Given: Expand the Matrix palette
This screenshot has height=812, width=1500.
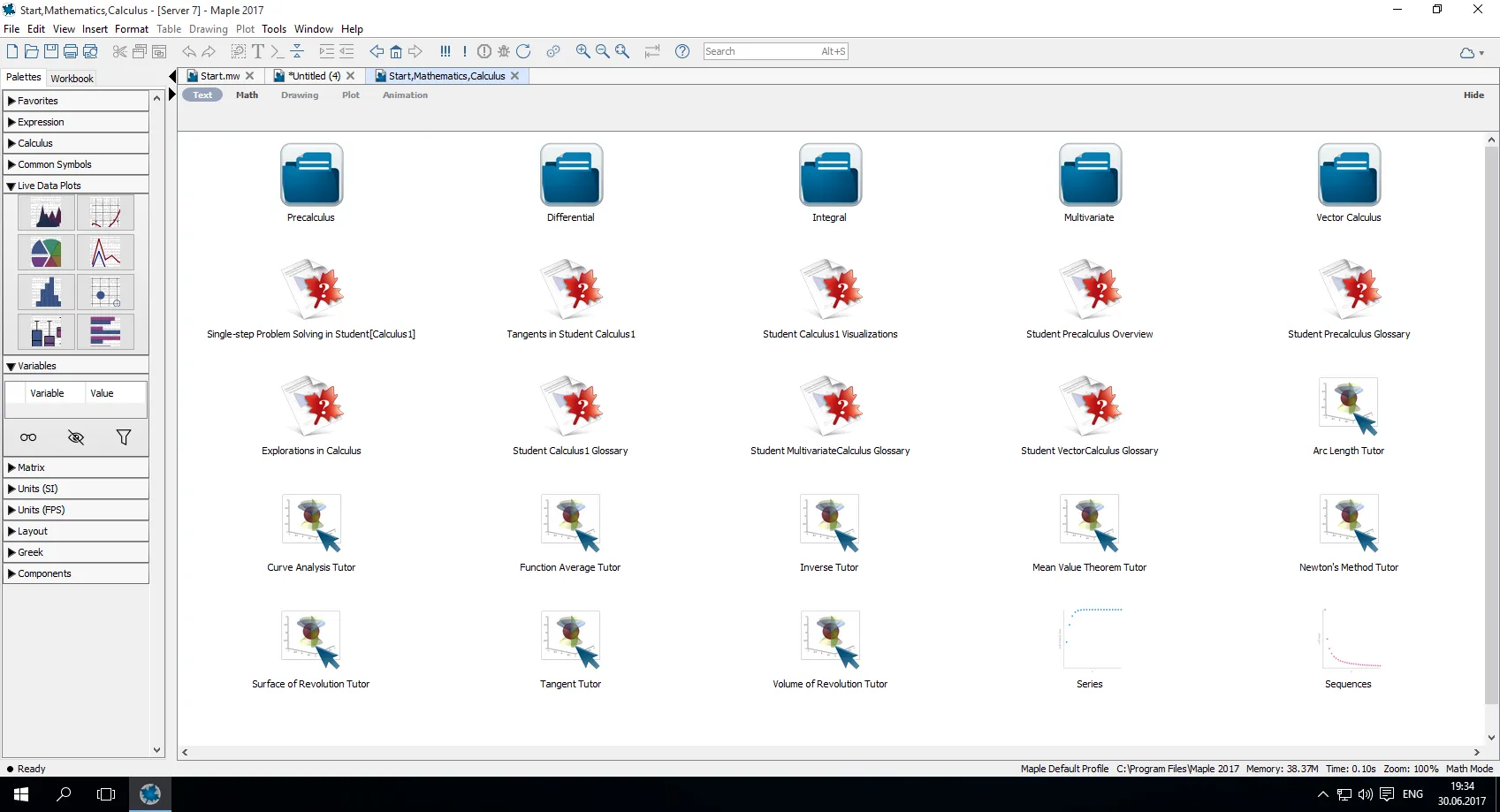Looking at the screenshot, I should tap(76, 467).
